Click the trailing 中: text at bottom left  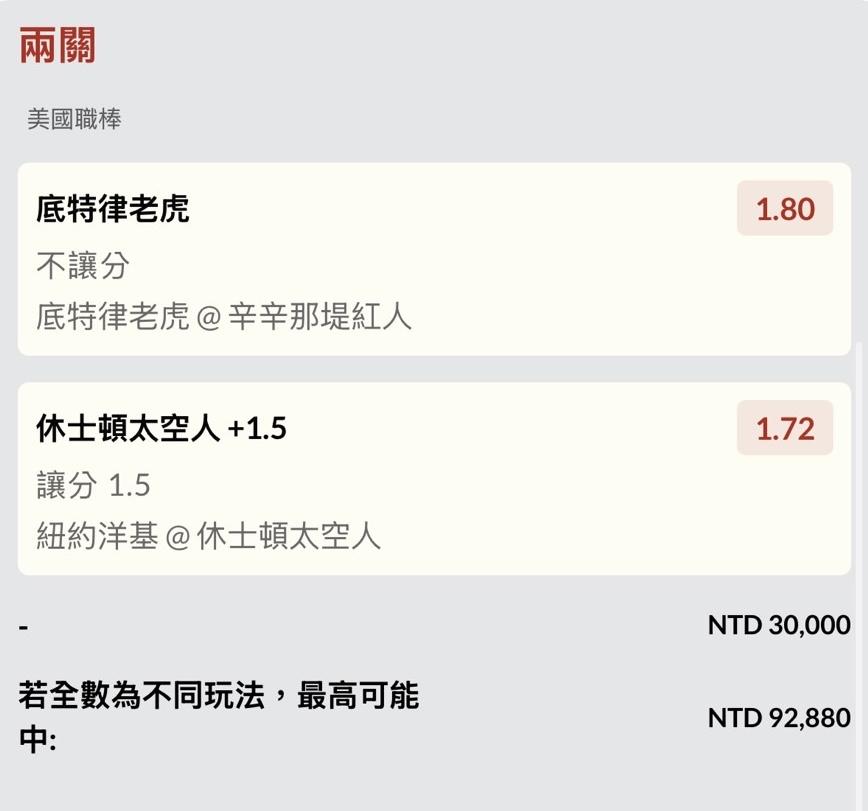point(38,742)
